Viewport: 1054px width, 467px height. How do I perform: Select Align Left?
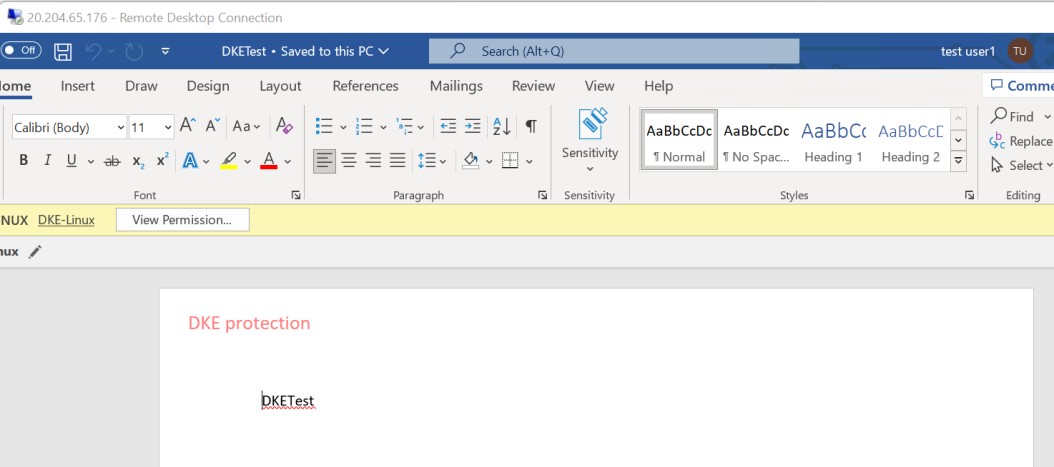[325, 161]
